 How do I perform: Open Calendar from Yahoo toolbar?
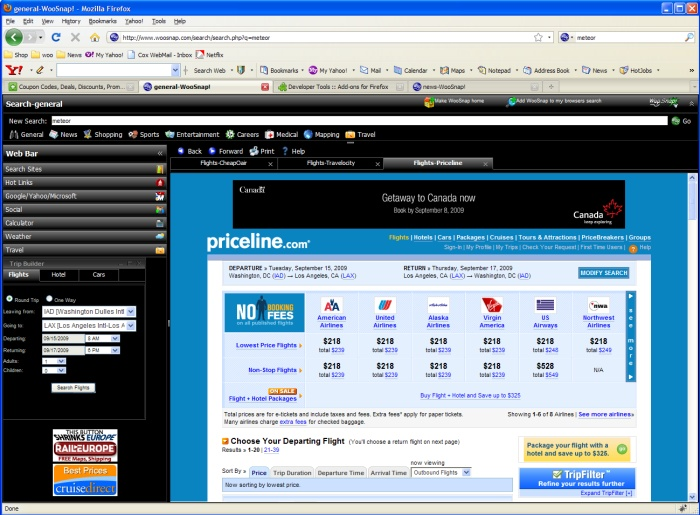[411, 71]
